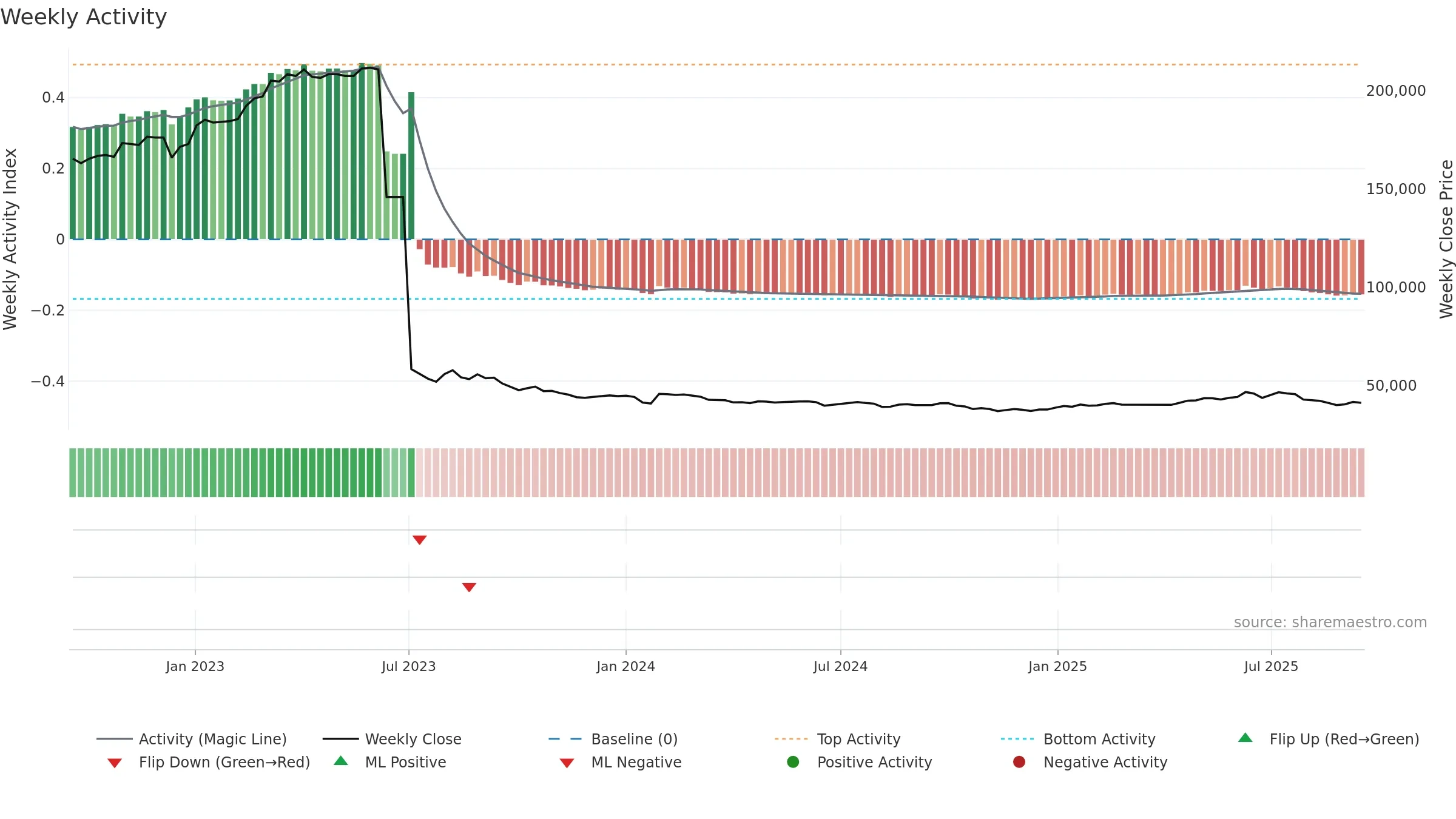Click the Jul 2024 x-axis label
This screenshot has width=1456, height=819.
coord(841,667)
